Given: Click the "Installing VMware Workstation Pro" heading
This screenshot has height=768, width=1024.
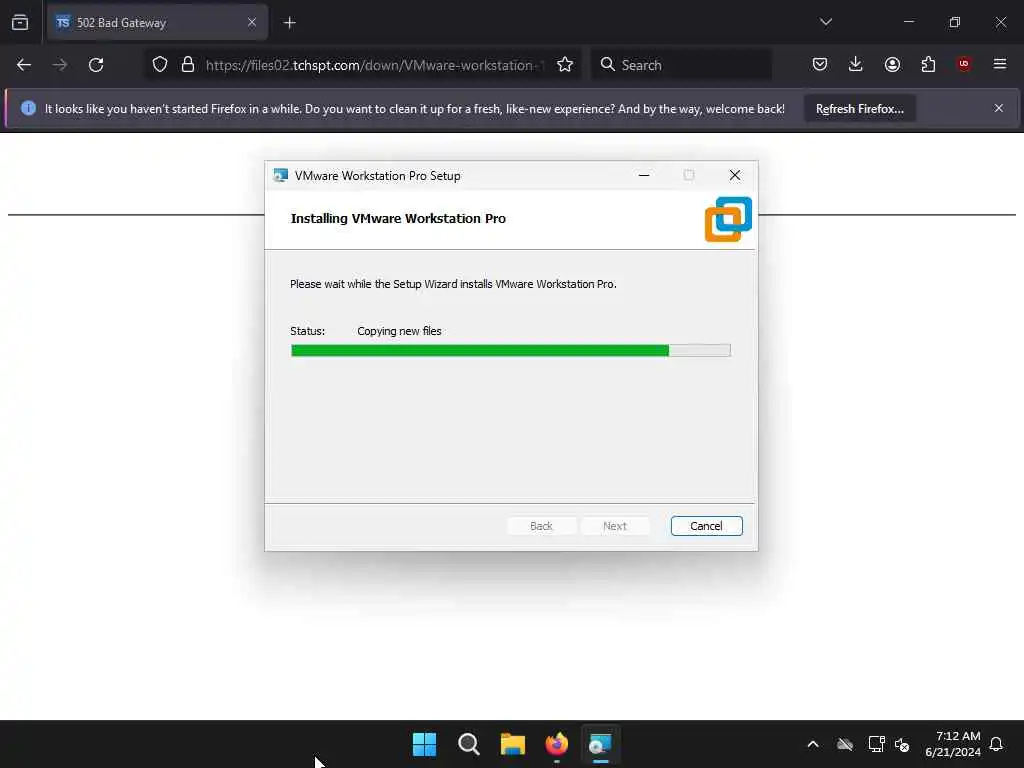Looking at the screenshot, I should (x=398, y=219).
